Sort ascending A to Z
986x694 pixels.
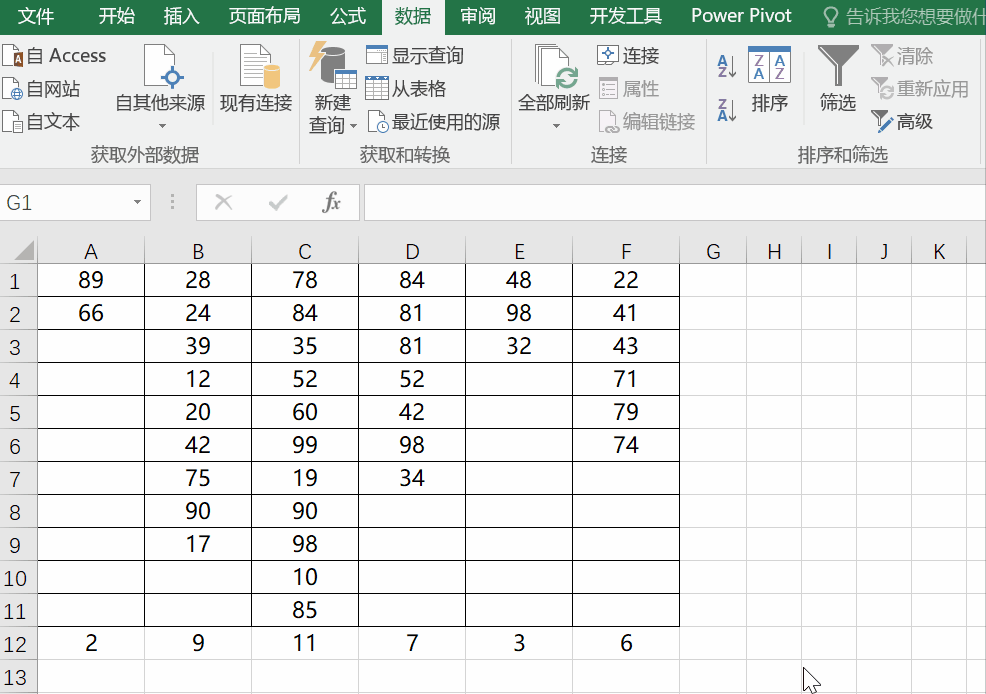pyautogui.click(x=726, y=66)
